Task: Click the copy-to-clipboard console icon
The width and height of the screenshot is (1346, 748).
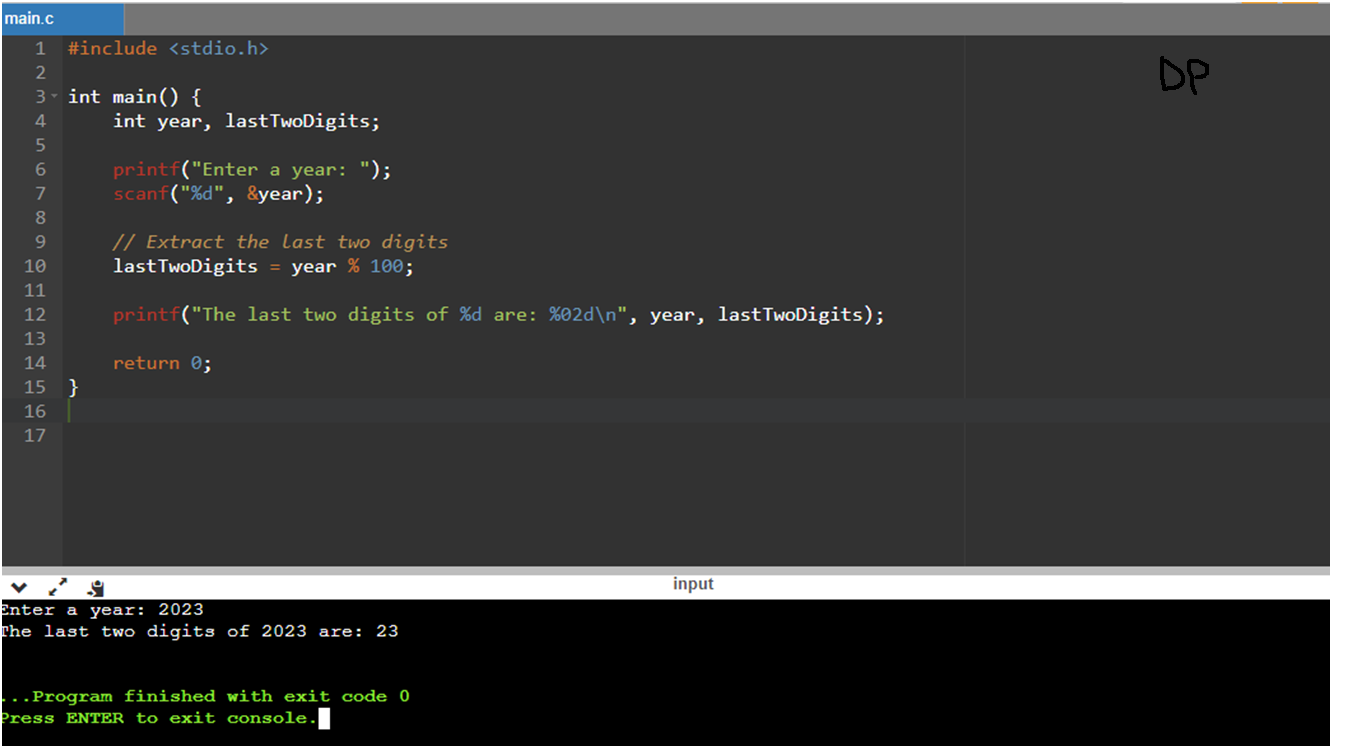Action: 95,588
